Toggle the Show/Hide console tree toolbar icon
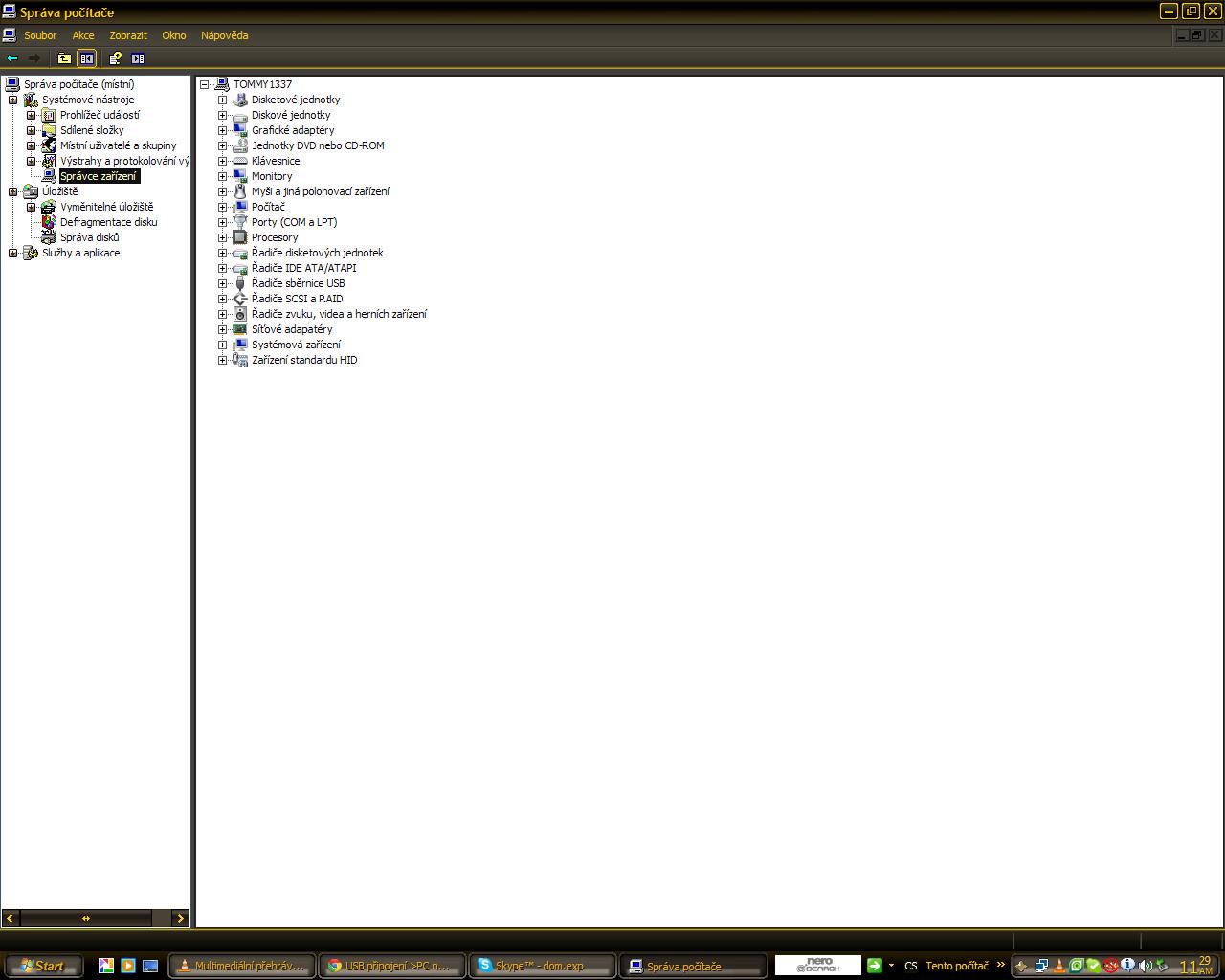 pyautogui.click(x=86, y=58)
